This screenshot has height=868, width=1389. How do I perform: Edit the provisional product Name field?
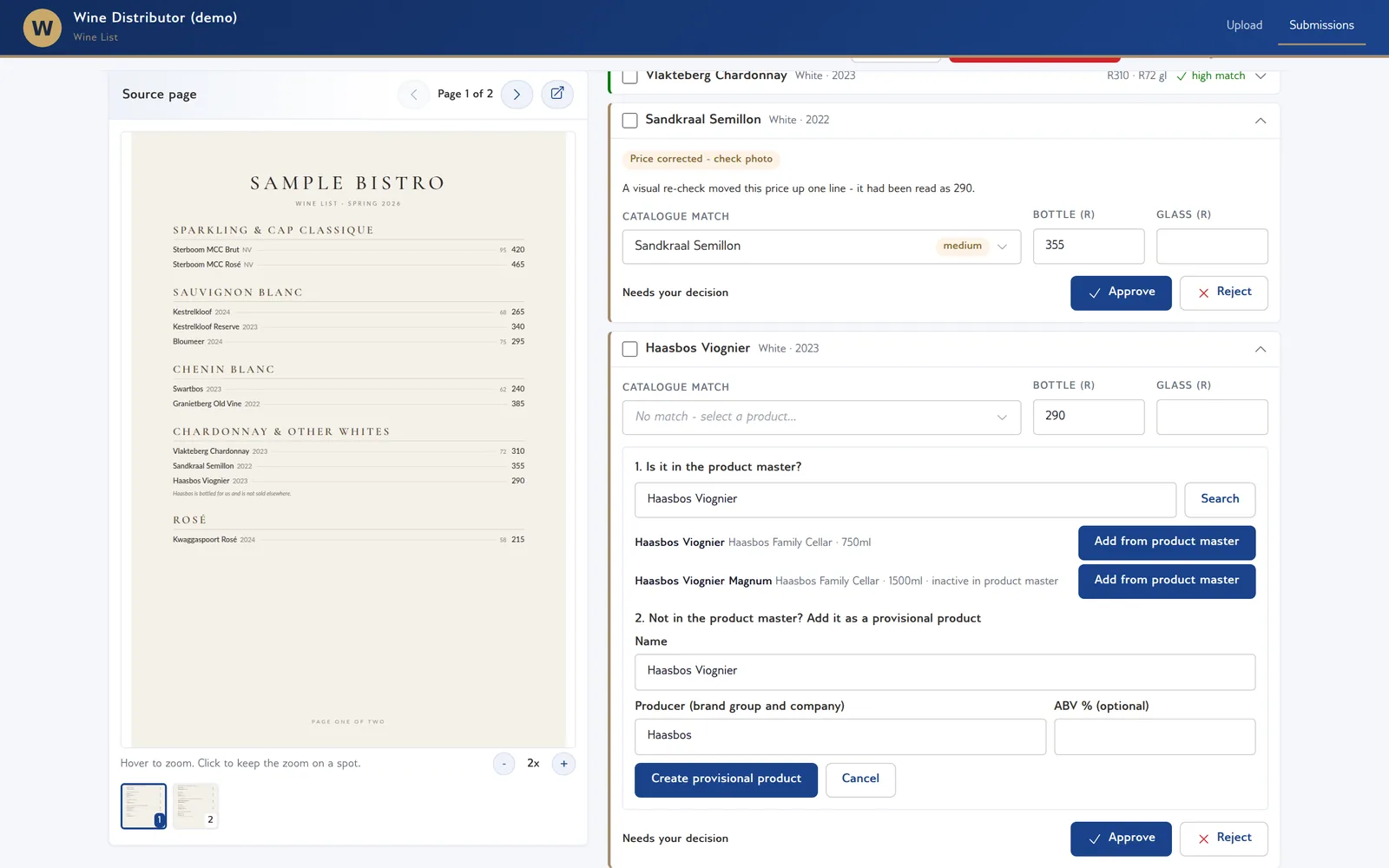[x=945, y=672]
